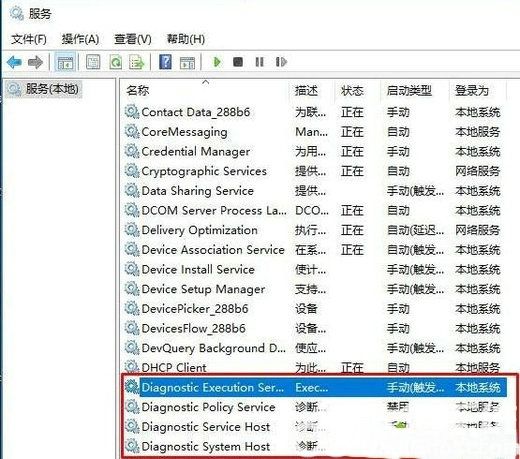
Task: Open the Help question mark icon
Action: tap(166, 62)
